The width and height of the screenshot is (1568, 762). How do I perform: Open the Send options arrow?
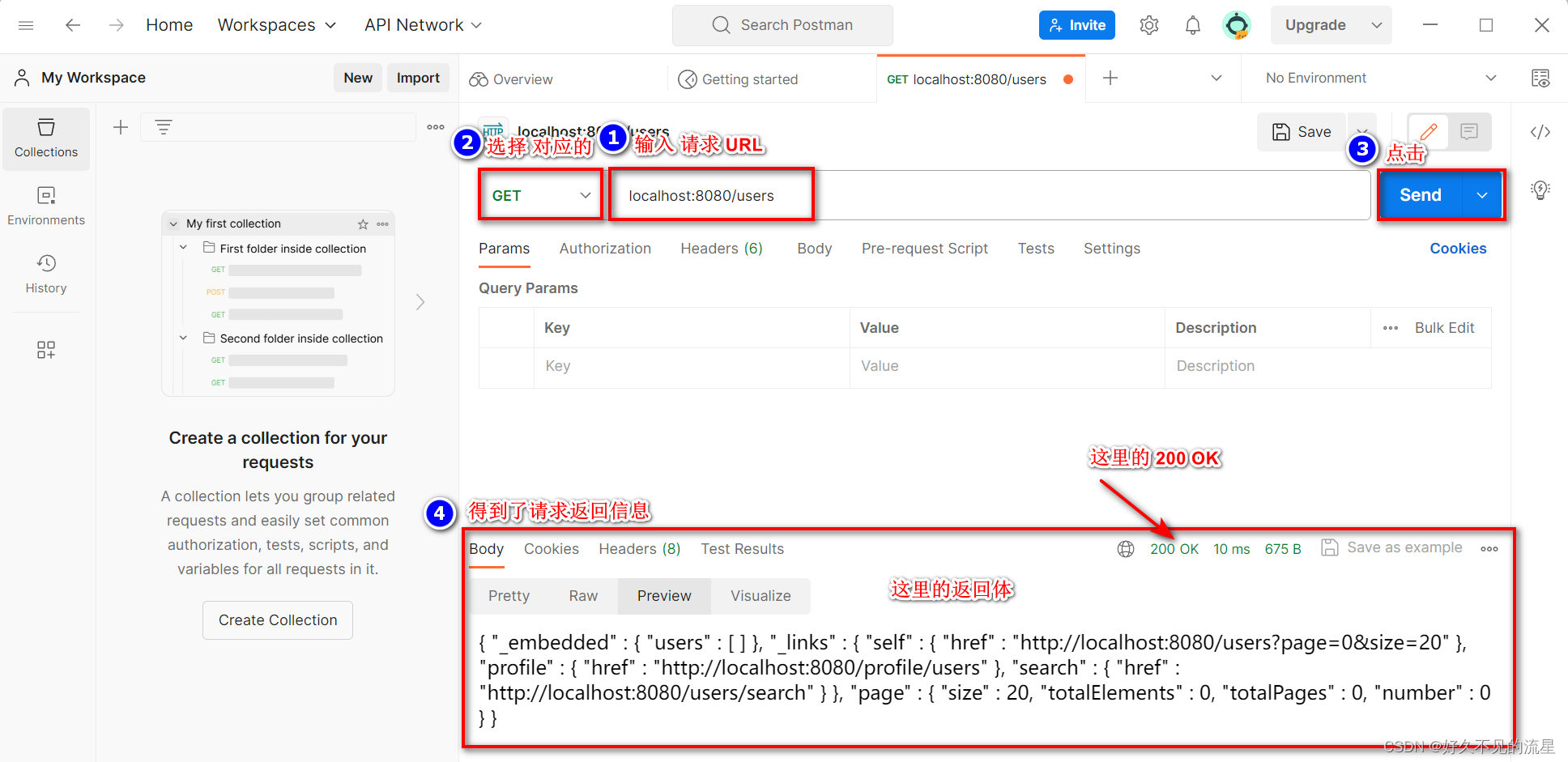click(x=1482, y=195)
